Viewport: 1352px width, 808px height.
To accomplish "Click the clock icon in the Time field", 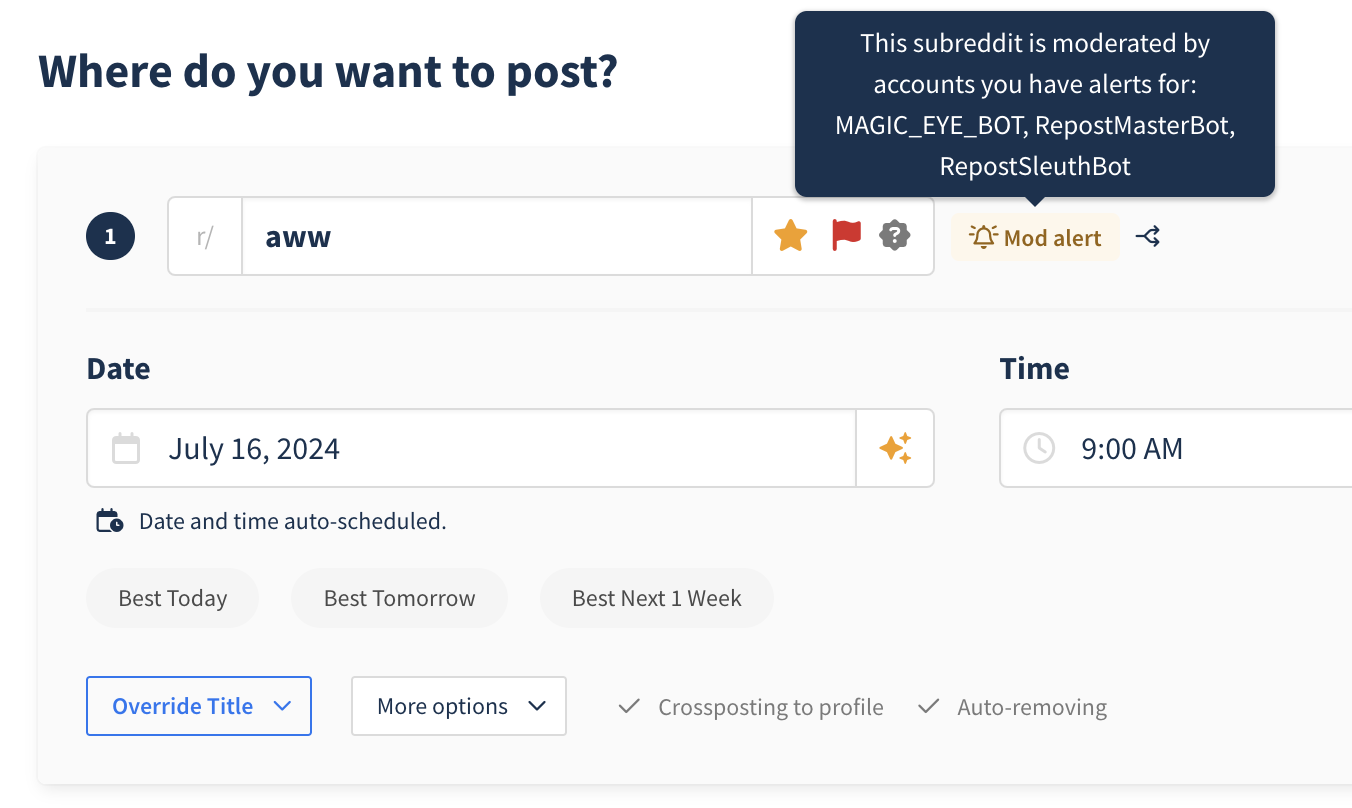I will coord(1039,448).
